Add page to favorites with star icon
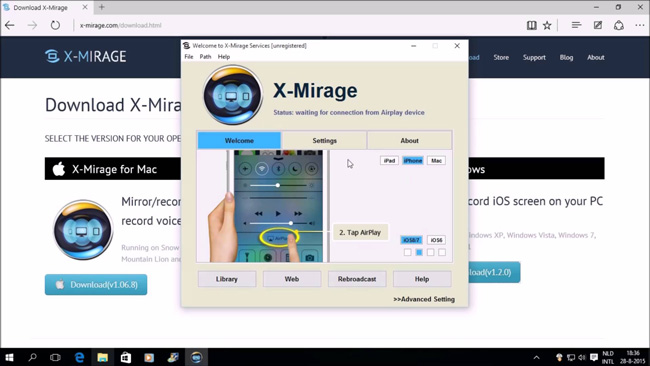This screenshot has height=366, width=650. click(x=547, y=25)
